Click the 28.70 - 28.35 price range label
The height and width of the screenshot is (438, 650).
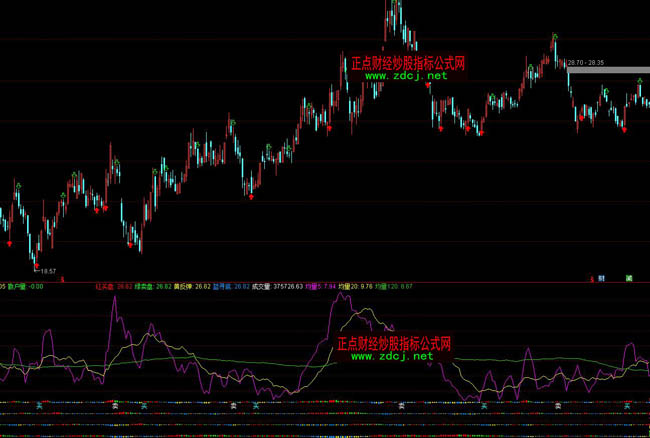[584, 62]
